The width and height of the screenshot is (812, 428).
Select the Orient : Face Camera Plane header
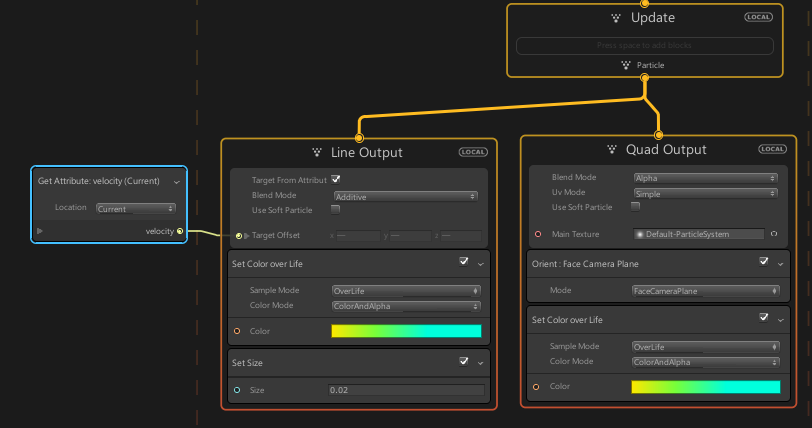point(658,264)
